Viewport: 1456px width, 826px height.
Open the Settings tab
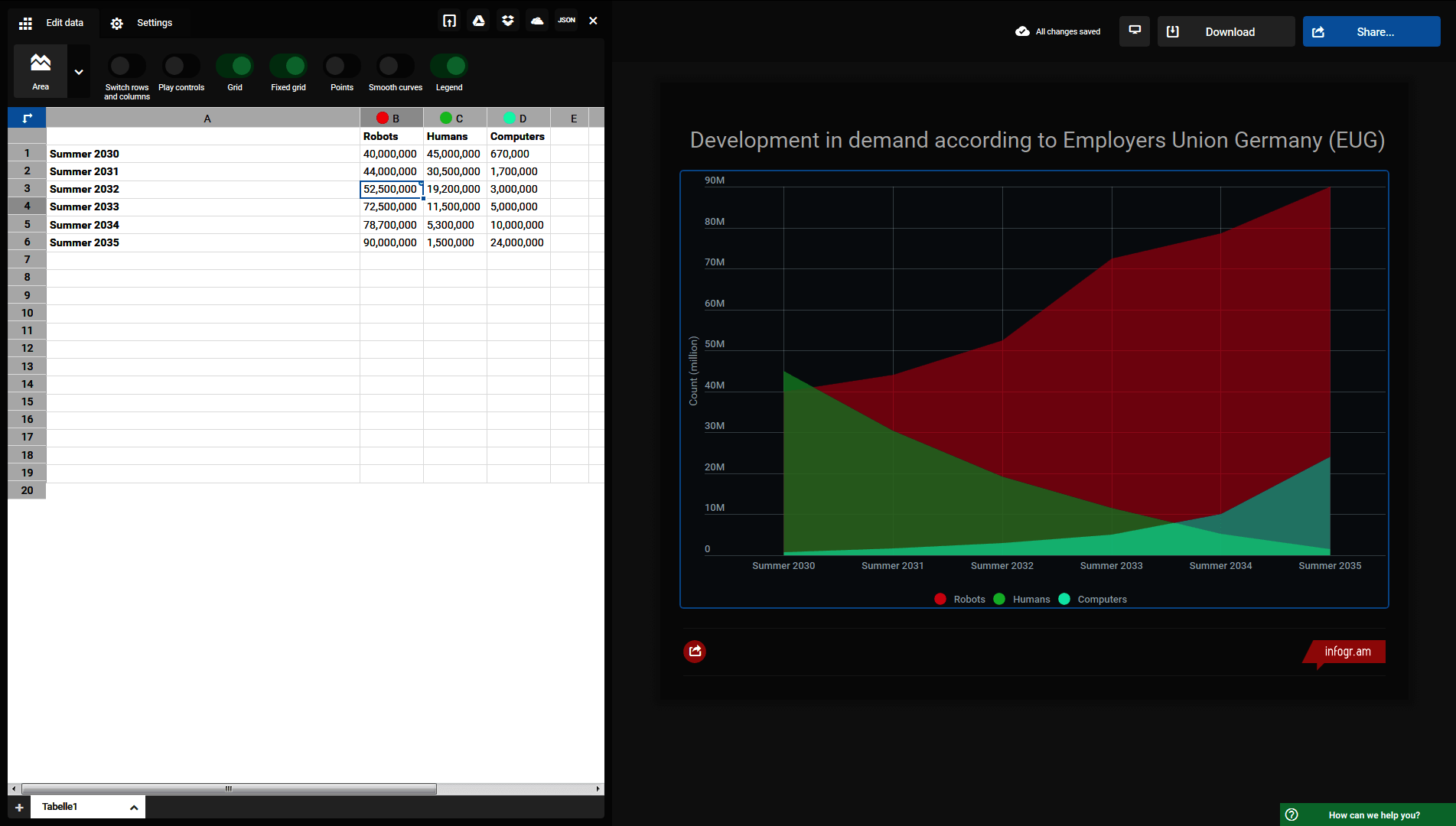tap(142, 23)
